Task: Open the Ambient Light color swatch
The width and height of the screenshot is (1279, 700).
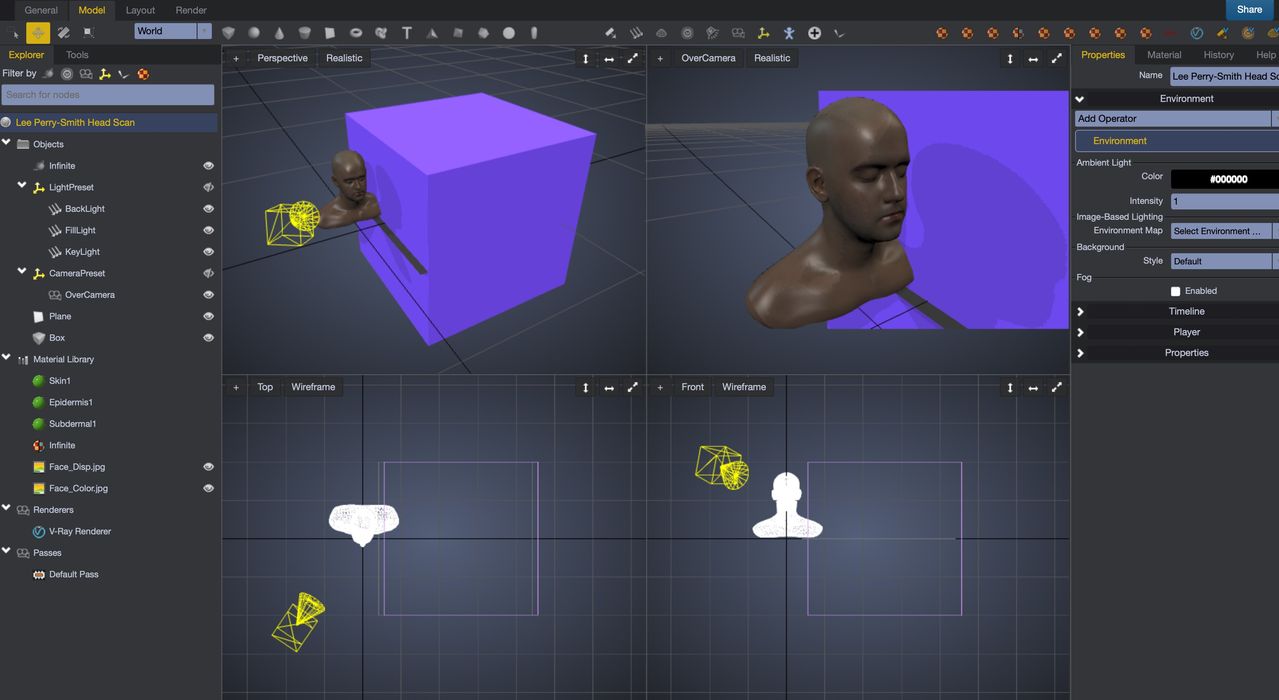Action: 1227,179
